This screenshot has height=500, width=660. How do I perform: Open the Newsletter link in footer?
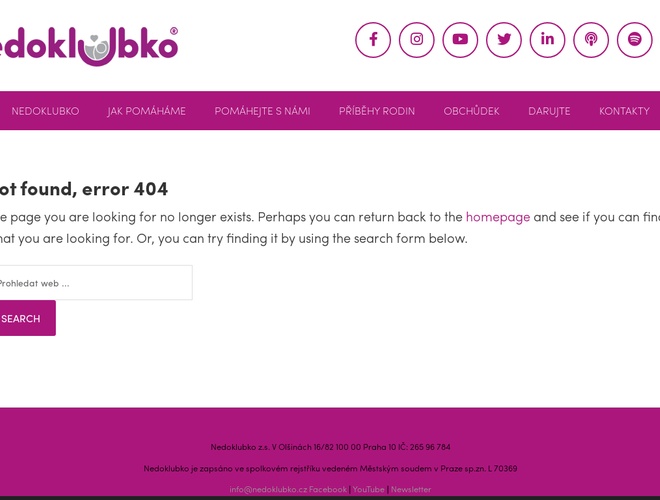411,489
